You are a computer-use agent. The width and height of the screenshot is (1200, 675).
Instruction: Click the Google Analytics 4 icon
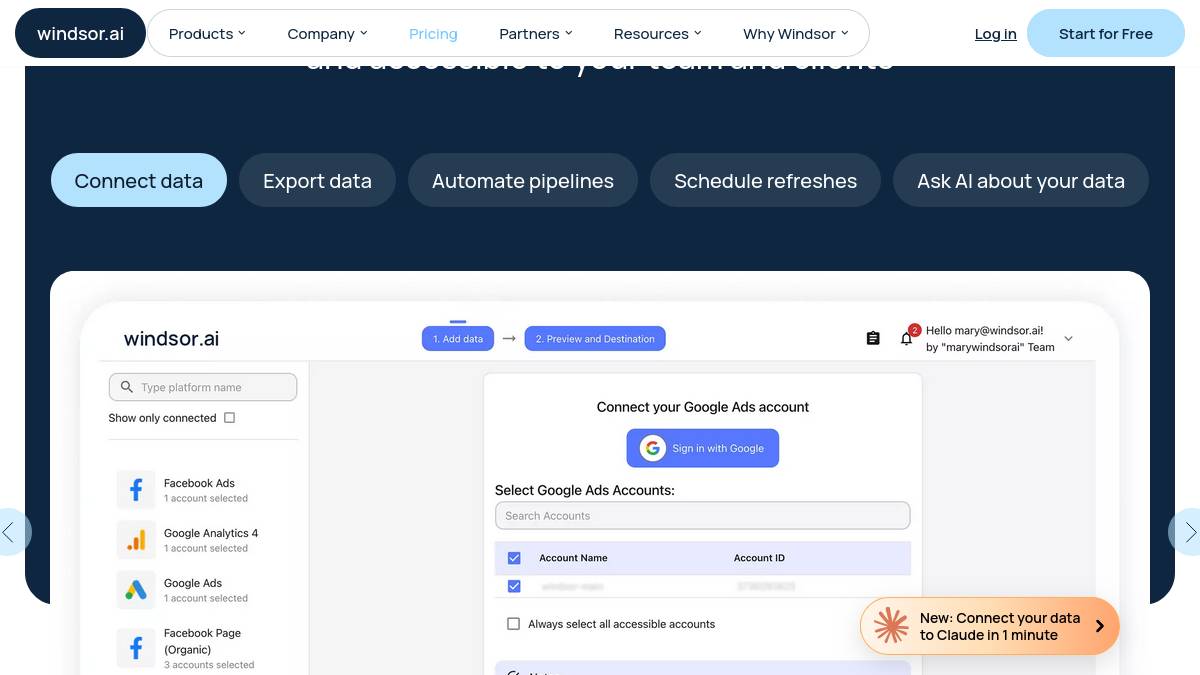136,540
